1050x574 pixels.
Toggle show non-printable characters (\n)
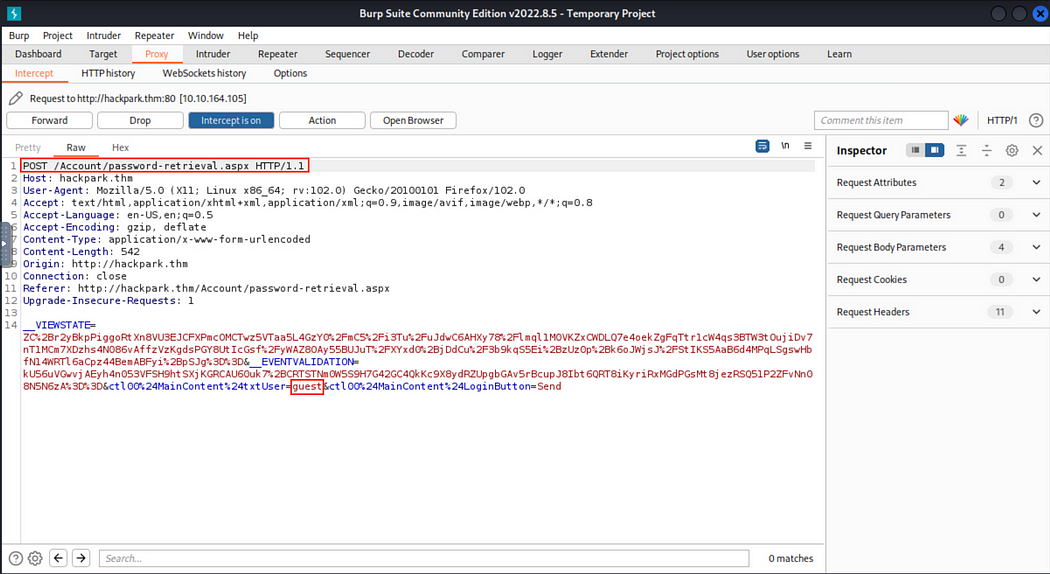(x=785, y=146)
